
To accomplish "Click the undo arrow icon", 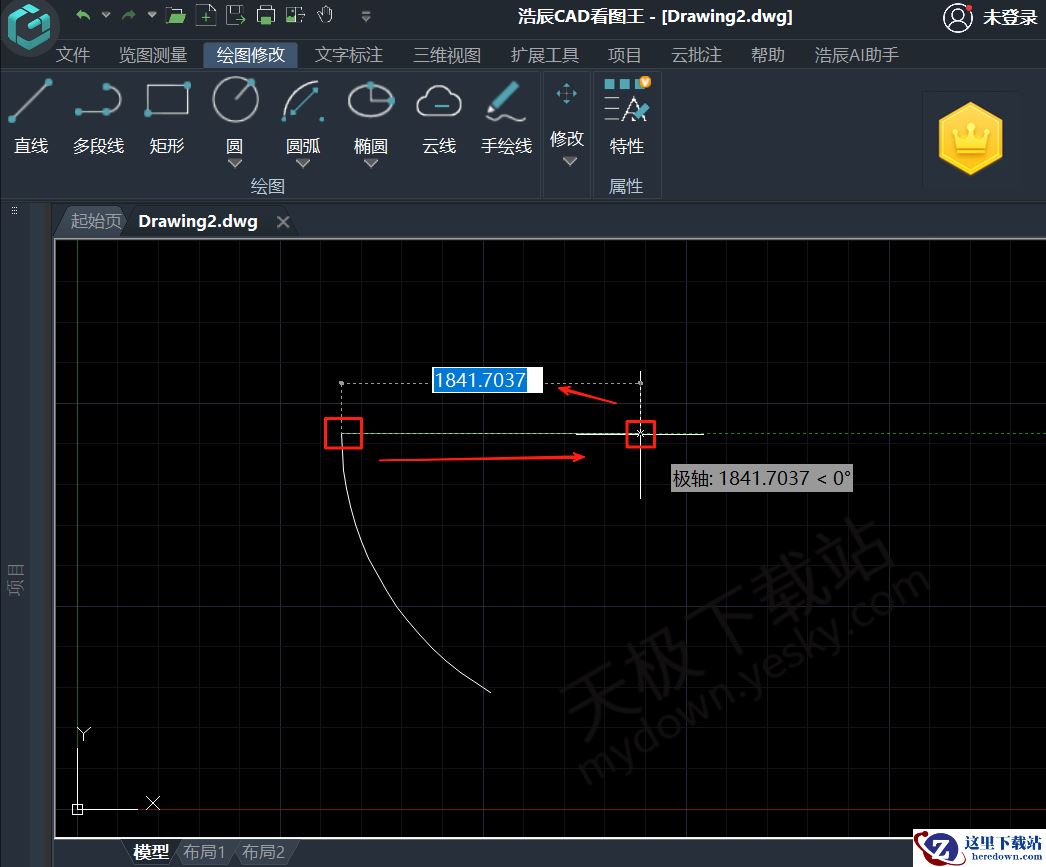I will click(83, 15).
